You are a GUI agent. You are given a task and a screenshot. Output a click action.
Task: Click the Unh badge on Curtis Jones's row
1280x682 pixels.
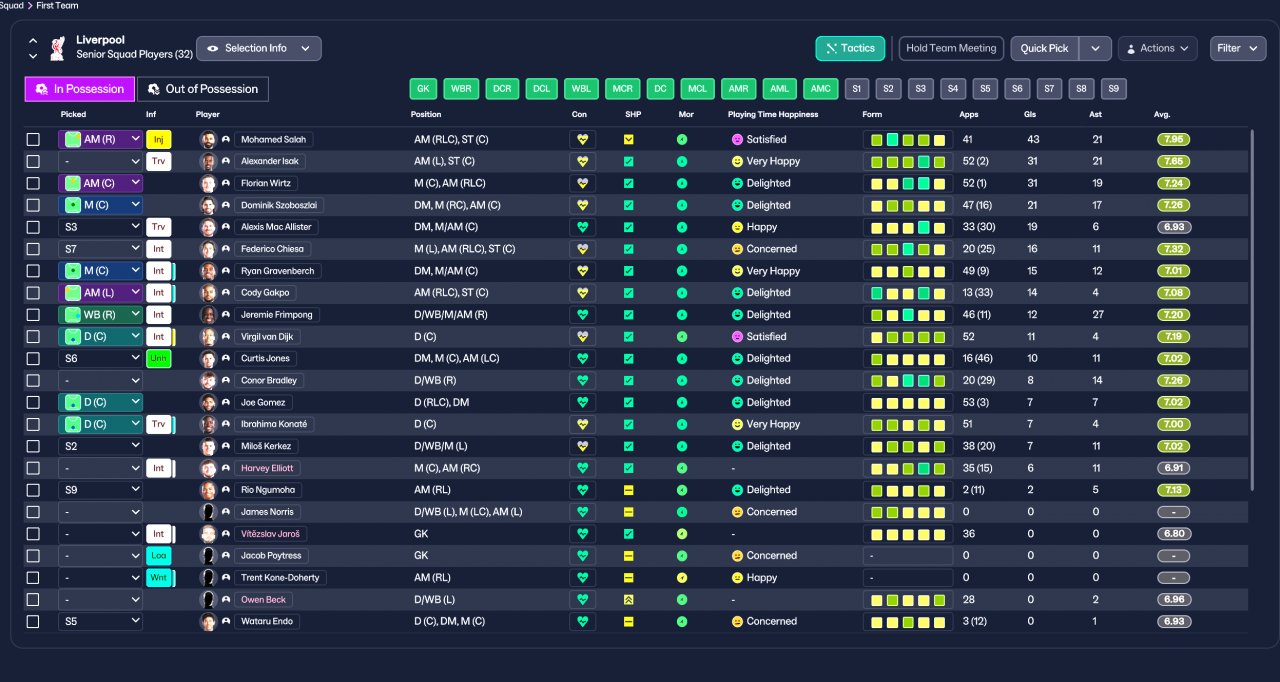(158, 358)
